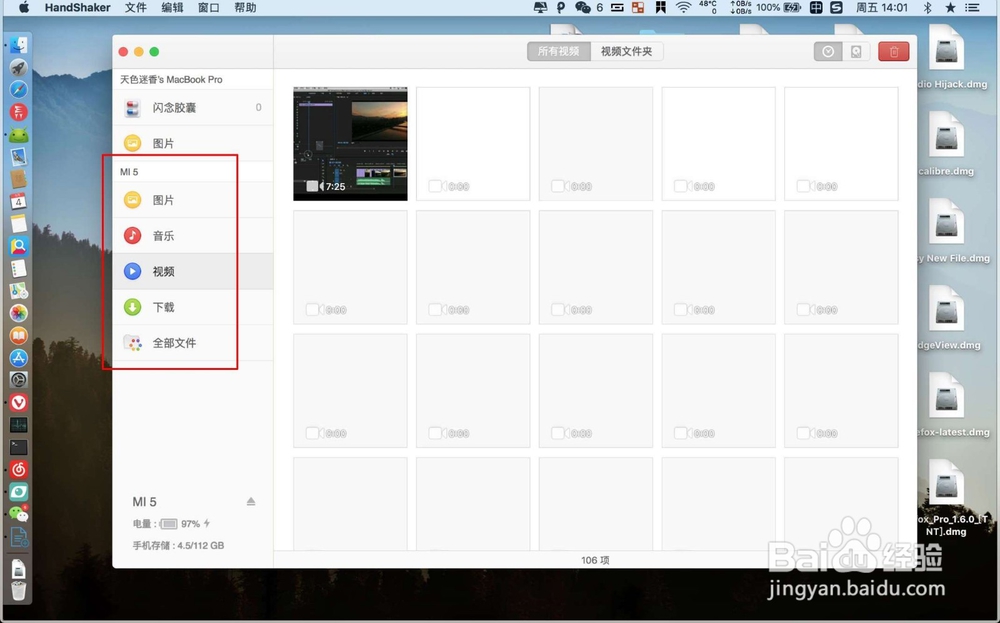1000x623 pixels.
Task: Open Calendar from the Dock
Action: (x=18, y=202)
